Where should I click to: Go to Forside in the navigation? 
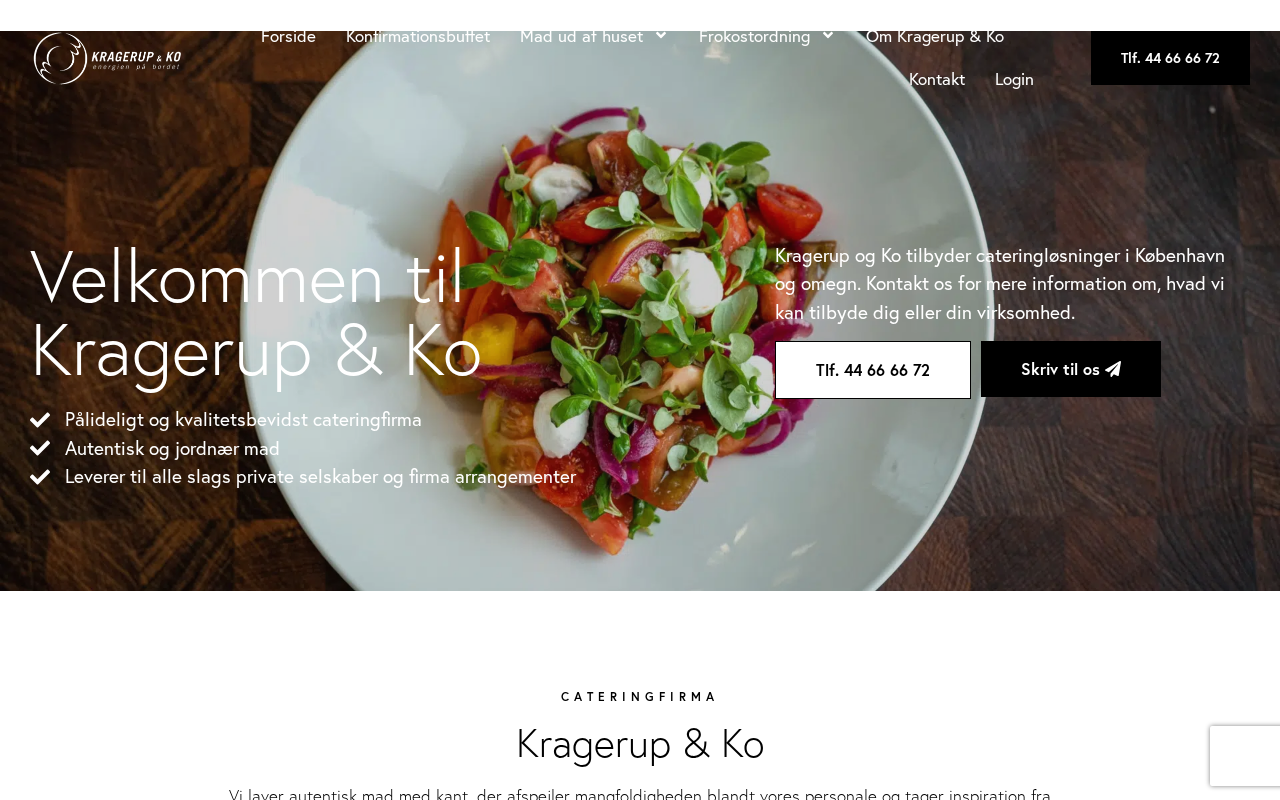(288, 36)
